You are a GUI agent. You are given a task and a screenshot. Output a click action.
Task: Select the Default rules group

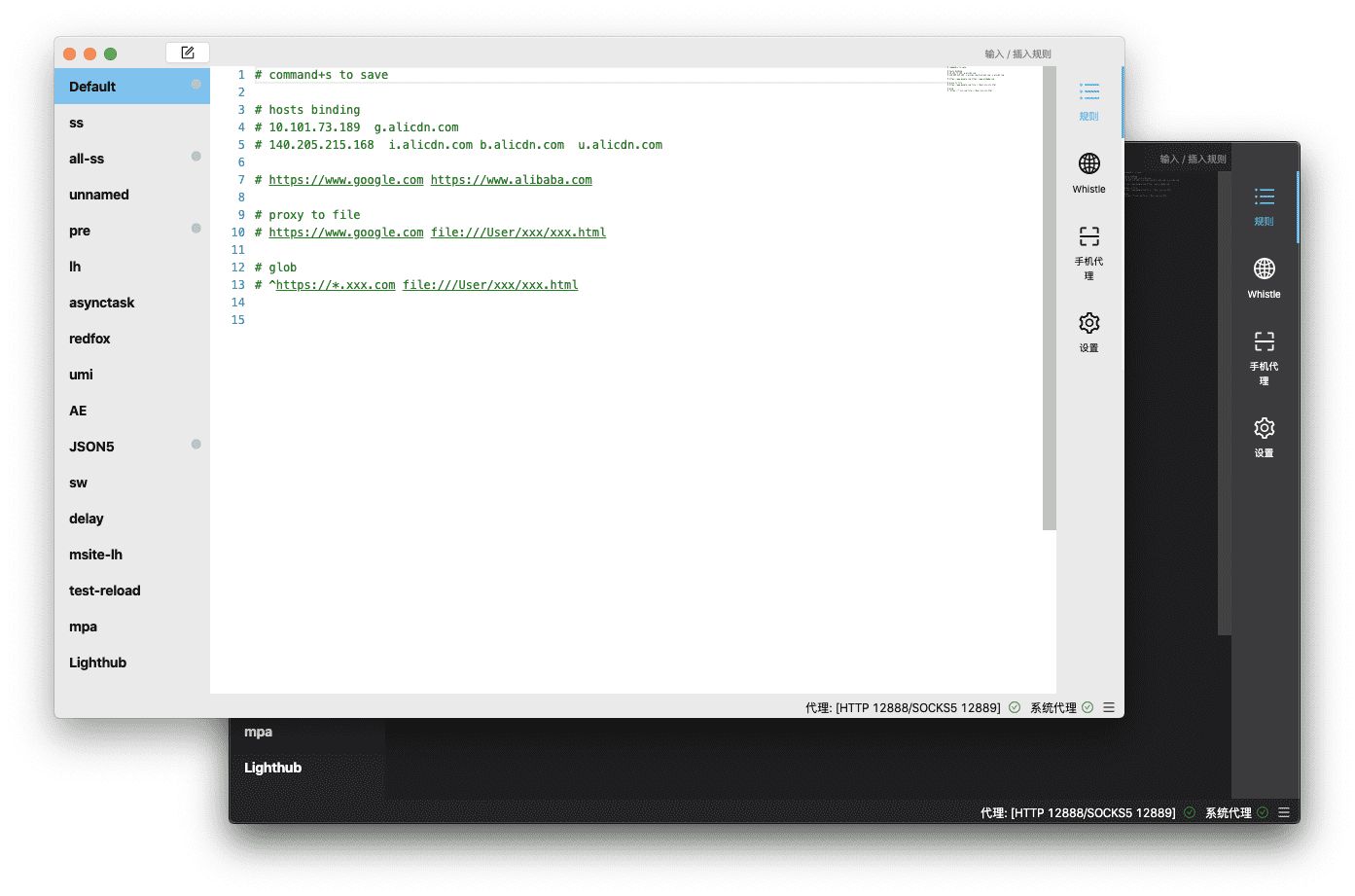(91, 86)
